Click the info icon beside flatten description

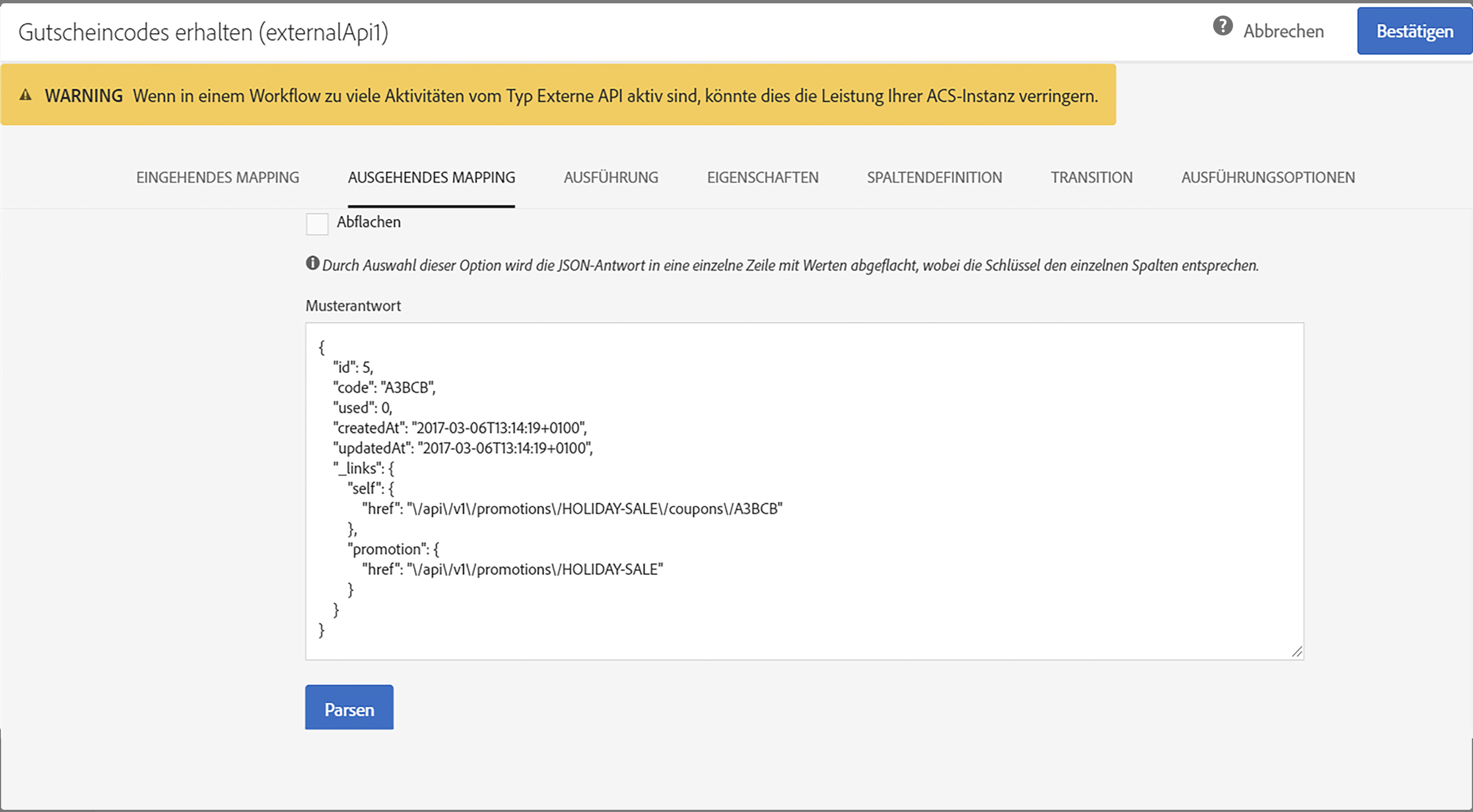(x=312, y=263)
